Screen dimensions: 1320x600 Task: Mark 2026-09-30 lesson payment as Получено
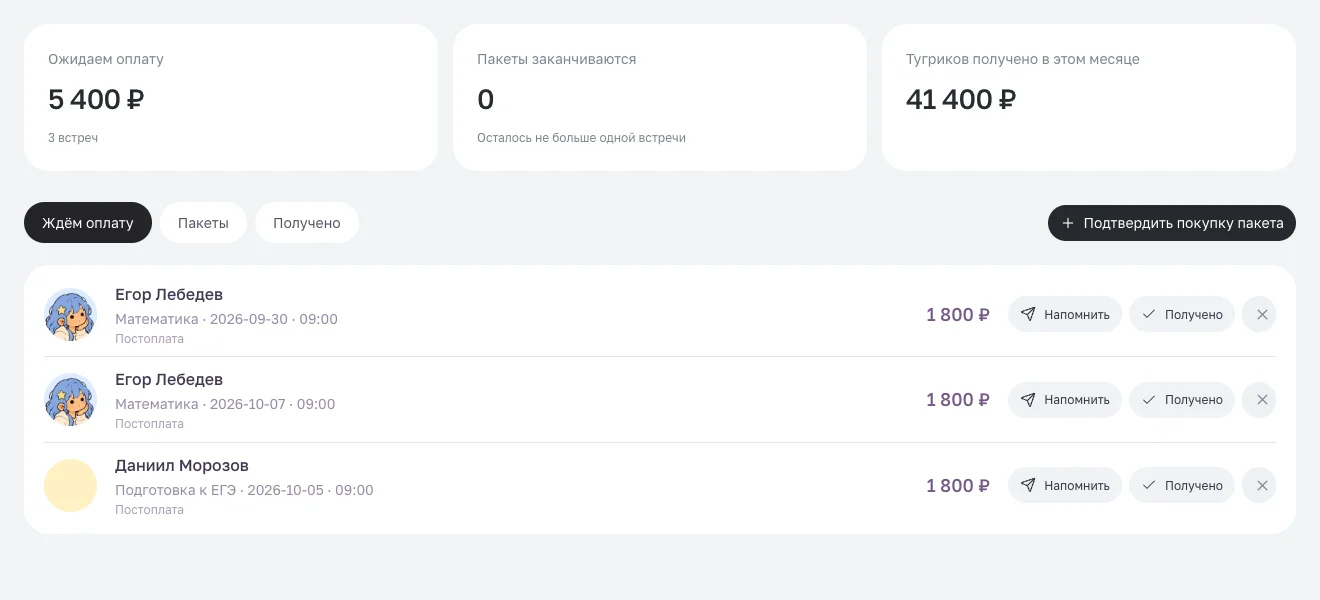pyautogui.click(x=1182, y=314)
